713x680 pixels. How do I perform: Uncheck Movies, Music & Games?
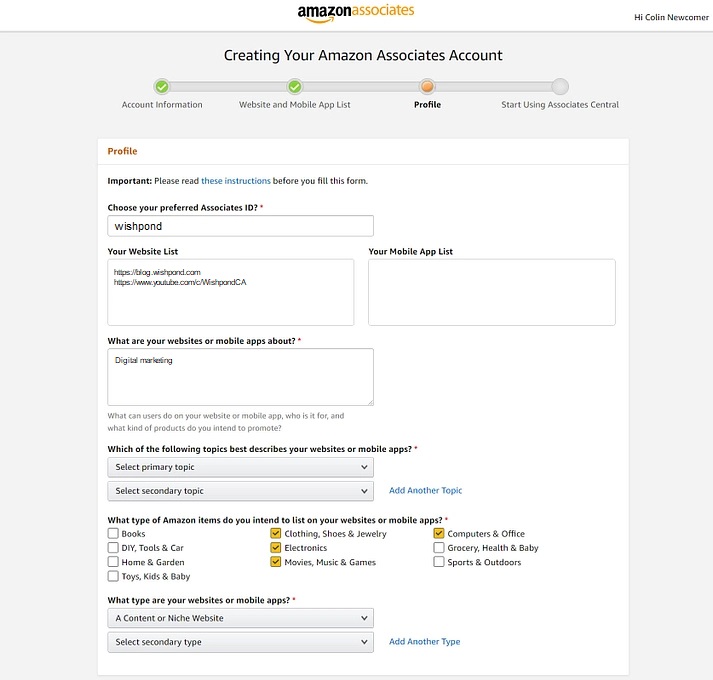tap(276, 562)
